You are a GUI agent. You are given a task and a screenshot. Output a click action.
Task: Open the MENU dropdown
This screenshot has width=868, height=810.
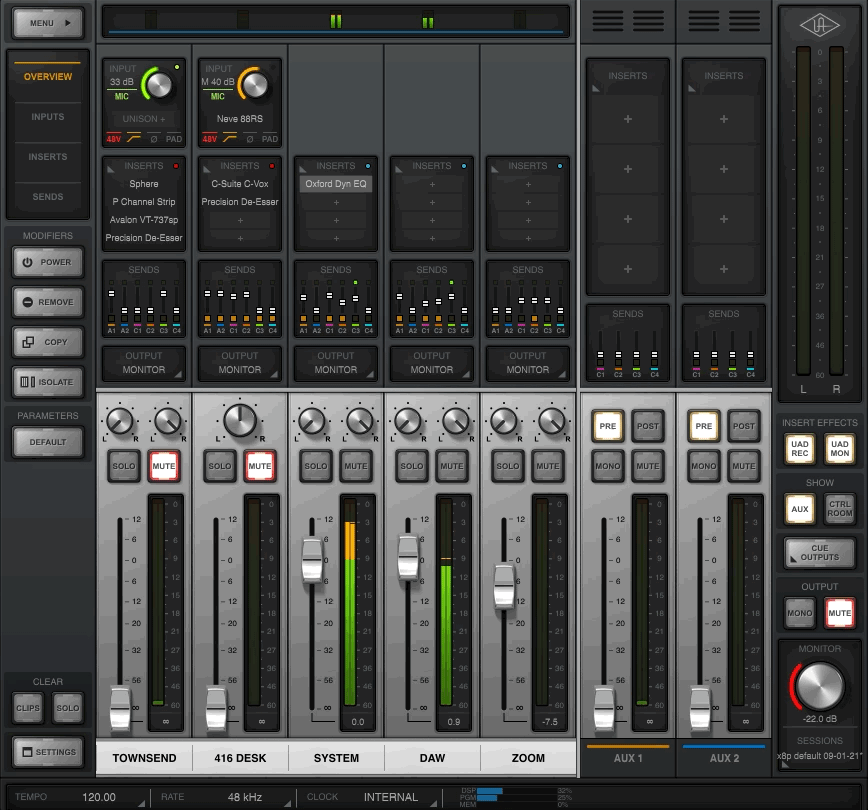(48, 22)
